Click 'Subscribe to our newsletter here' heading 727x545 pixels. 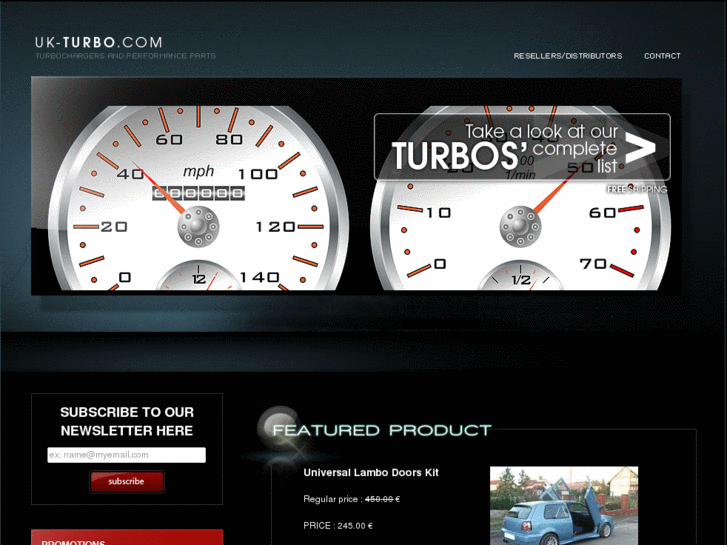(x=127, y=421)
